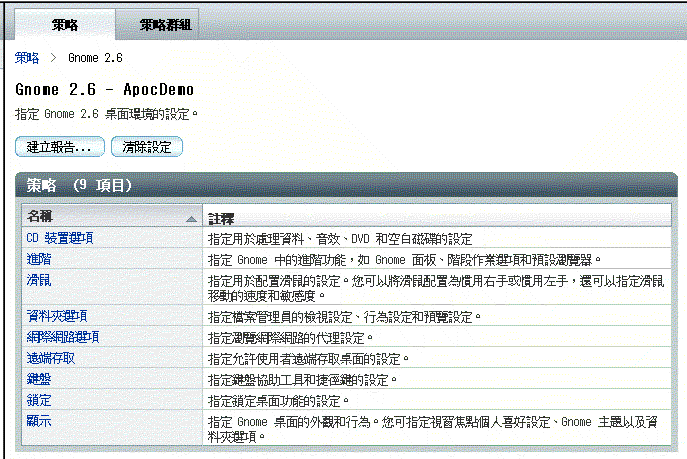Click description 指定檔案管理員的檢視設定

(x=344, y=317)
